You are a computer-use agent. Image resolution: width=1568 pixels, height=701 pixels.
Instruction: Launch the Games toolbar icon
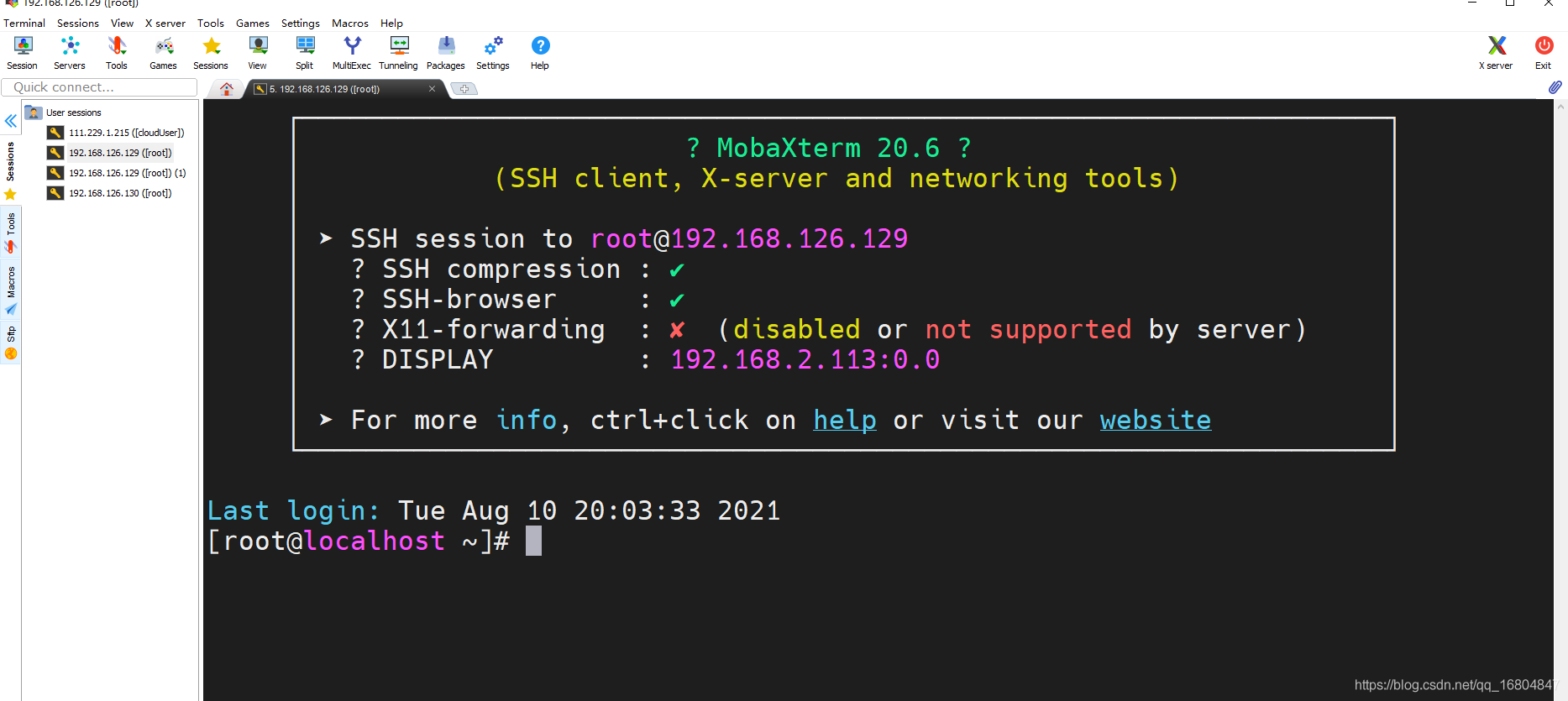[x=164, y=53]
